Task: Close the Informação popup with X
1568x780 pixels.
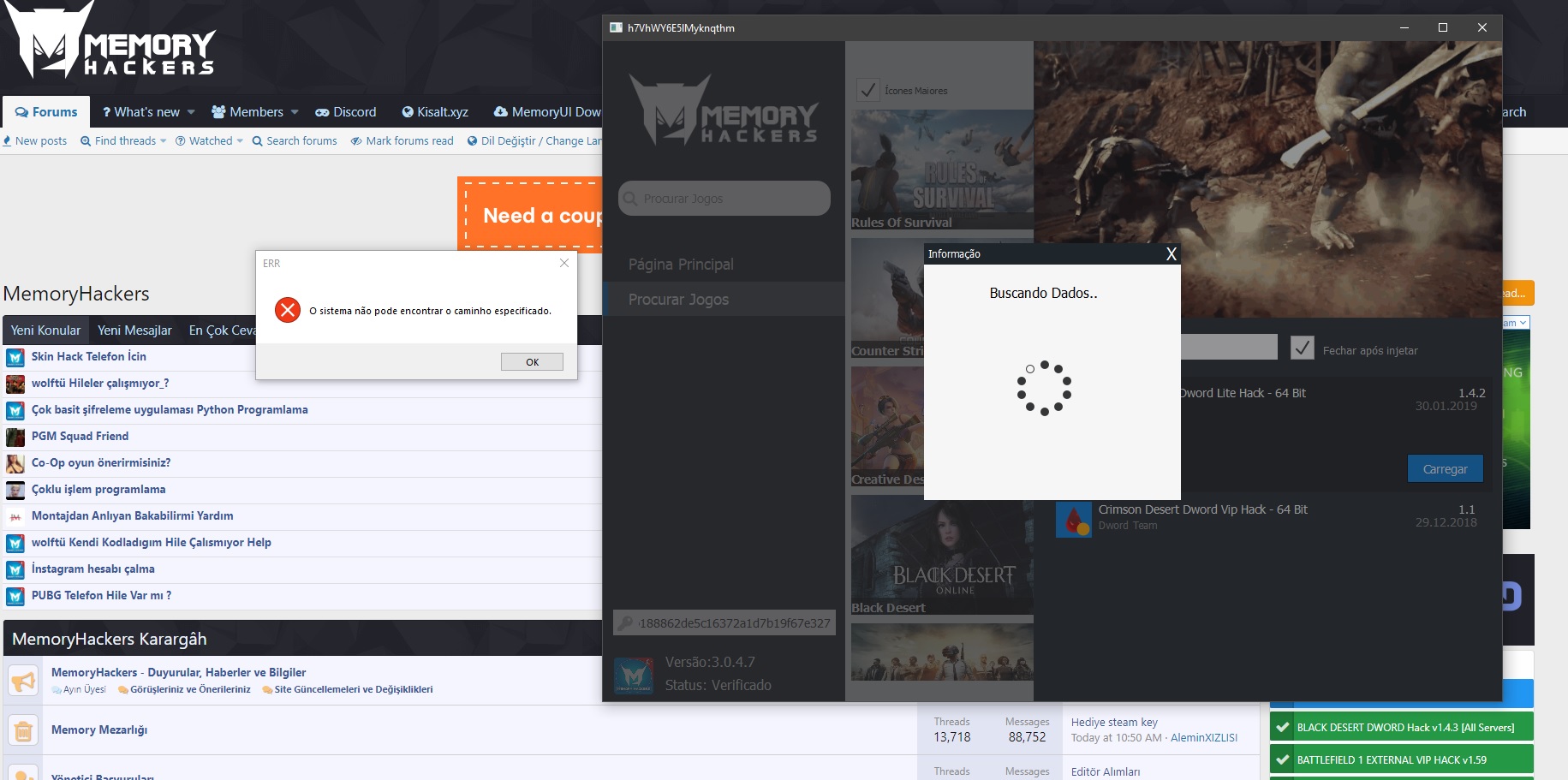Action: (1171, 253)
